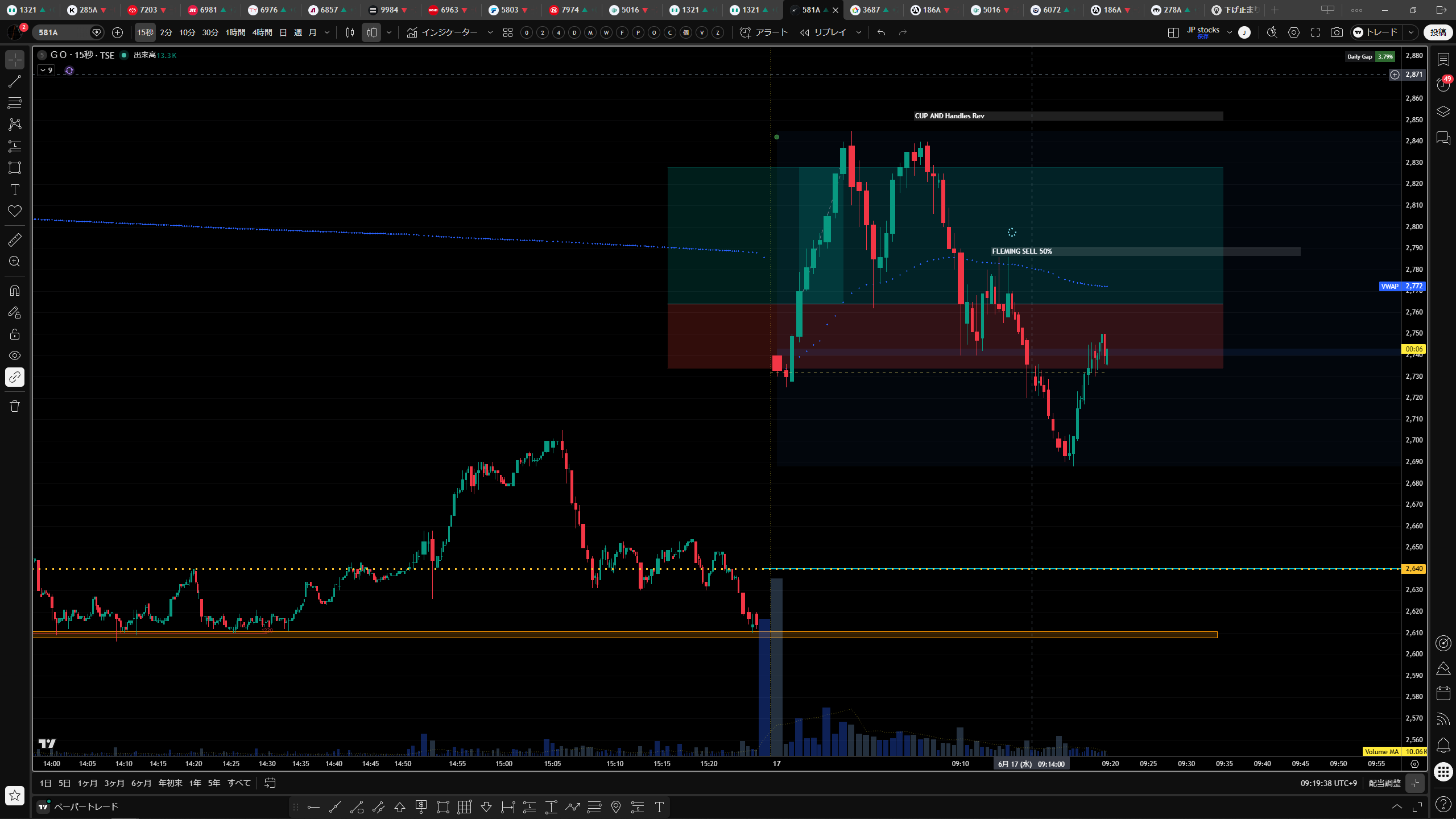Viewport: 1456px width, 819px height.
Task: Open the geometric shapes tool
Action: tap(15, 168)
